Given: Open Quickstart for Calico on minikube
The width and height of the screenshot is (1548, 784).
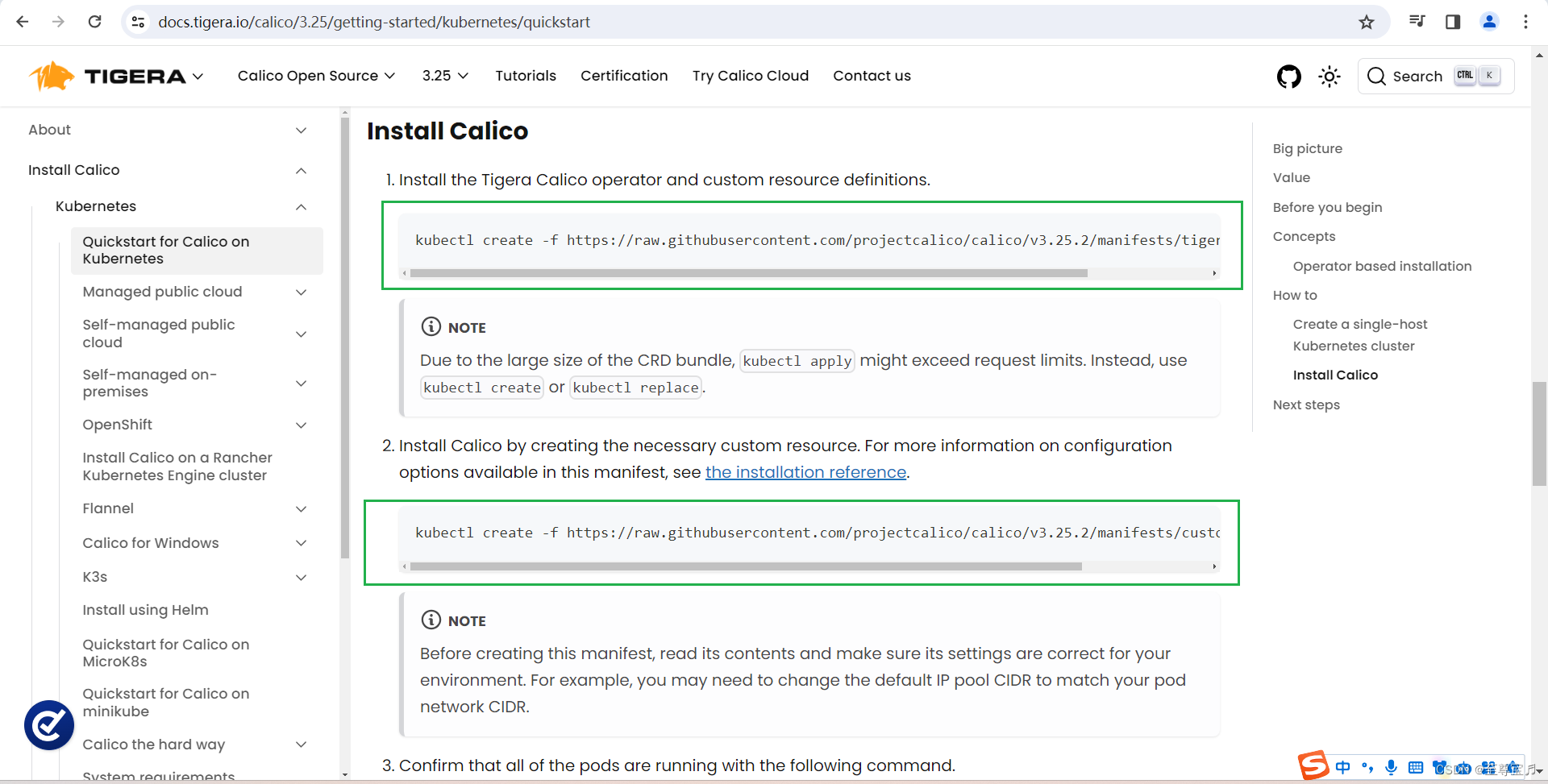Looking at the screenshot, I should coord(166,703).
